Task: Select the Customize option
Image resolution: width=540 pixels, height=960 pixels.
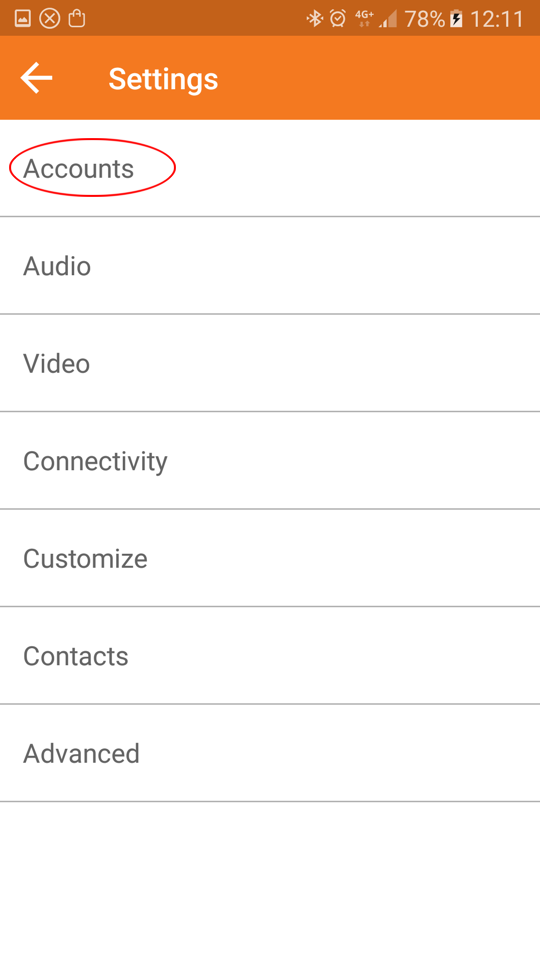Action: click(270, 558)
